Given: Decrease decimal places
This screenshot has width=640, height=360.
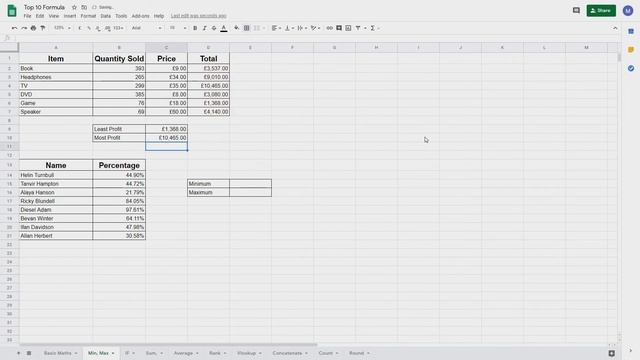Looking at the screenshot, I should (98, 28).
